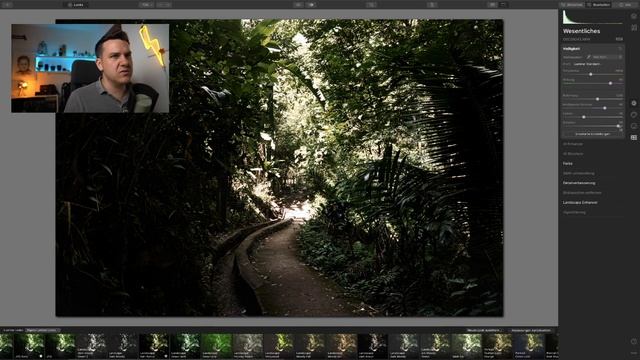The width and height of the screenshot is (640, 360).
Task: Select the Portrait face icon in sidebar
Action: pos(634,126)
